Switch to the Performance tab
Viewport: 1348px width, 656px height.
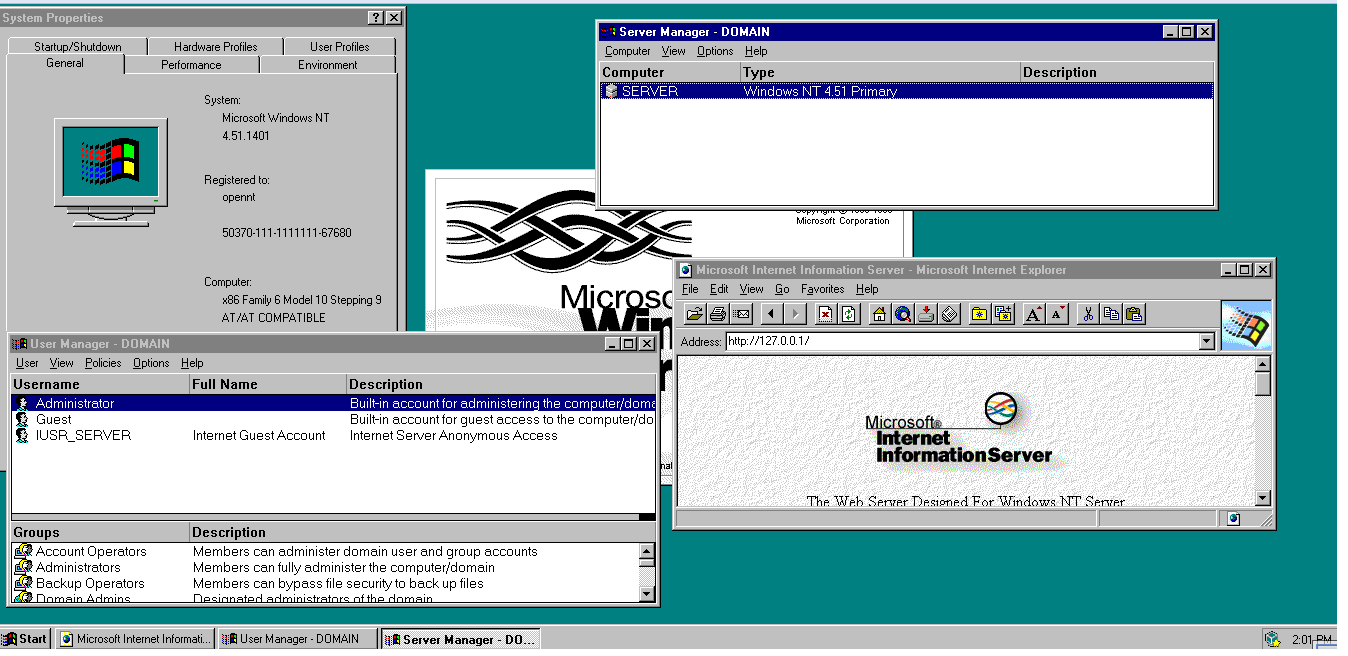coord(191,65)
